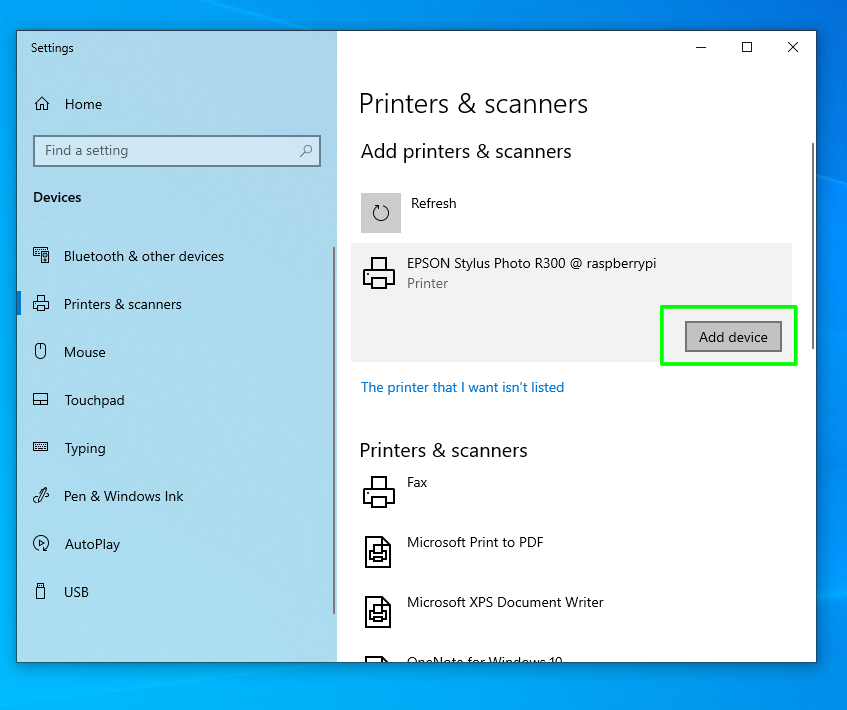Click the search magnifier icon
This screenshot has height=710, width=847.
point(306,150)
